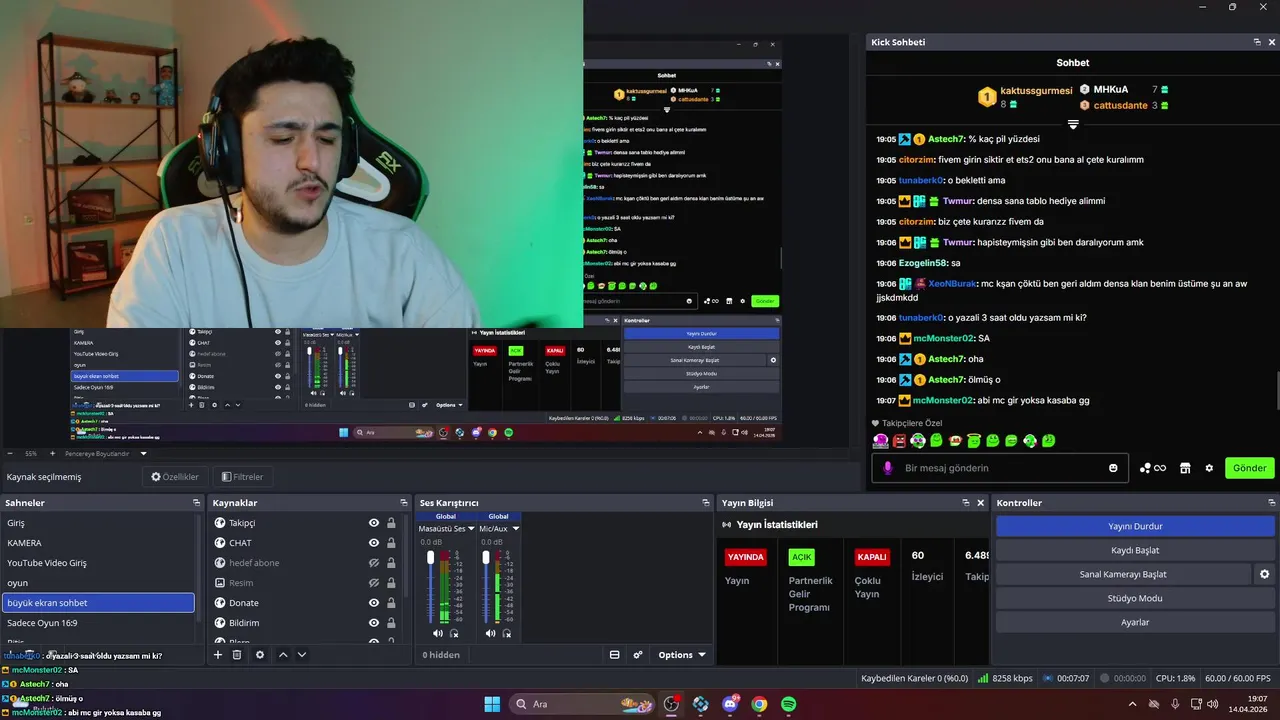Screen dimensions: 1280x720
Task: Open source properties with the gear icon
Action: 260,655
